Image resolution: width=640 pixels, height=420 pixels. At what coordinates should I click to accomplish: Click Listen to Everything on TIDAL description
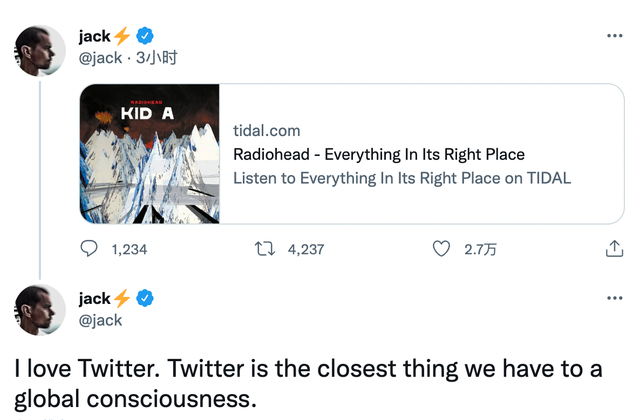click(x=401, y=178)
